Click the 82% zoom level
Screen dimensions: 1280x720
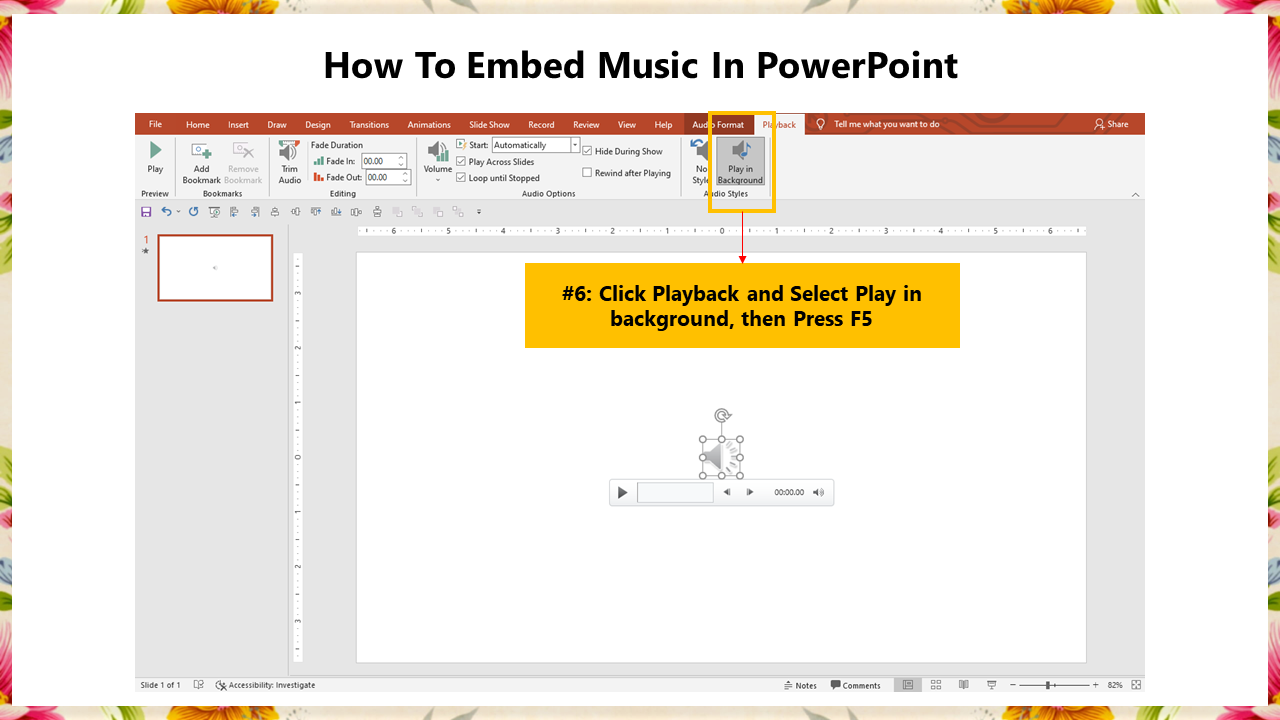pos(1115,685)
